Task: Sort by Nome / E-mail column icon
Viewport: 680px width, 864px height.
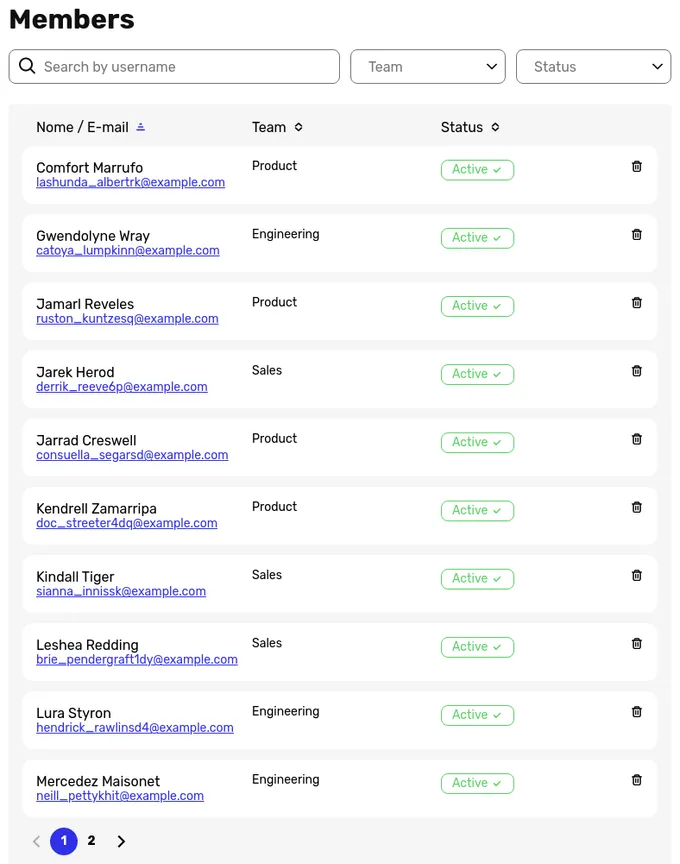Action: pos(141,127)
